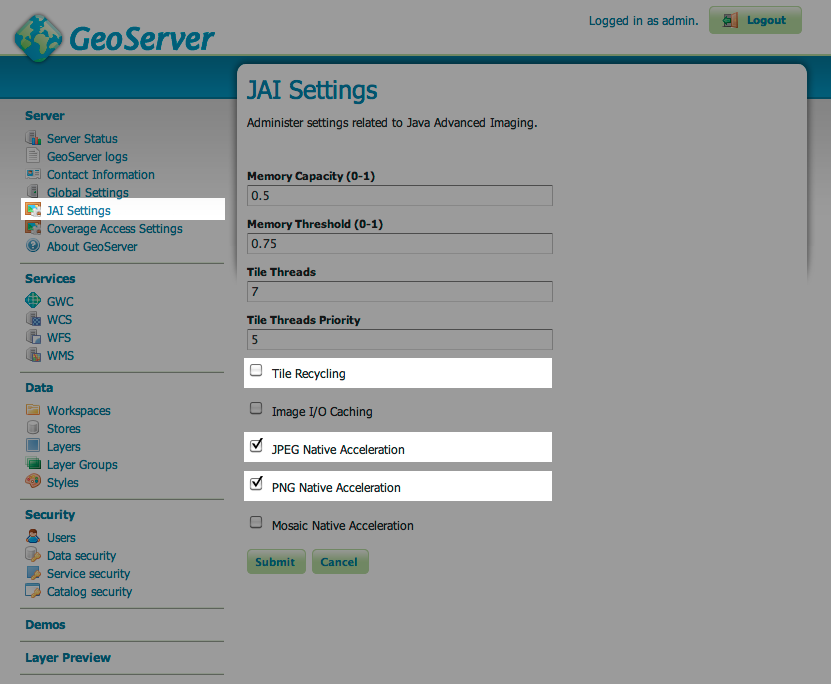This screenshot has height=684, width=831.
Task: Click the WMS service icon
Action: coord(33,354)
